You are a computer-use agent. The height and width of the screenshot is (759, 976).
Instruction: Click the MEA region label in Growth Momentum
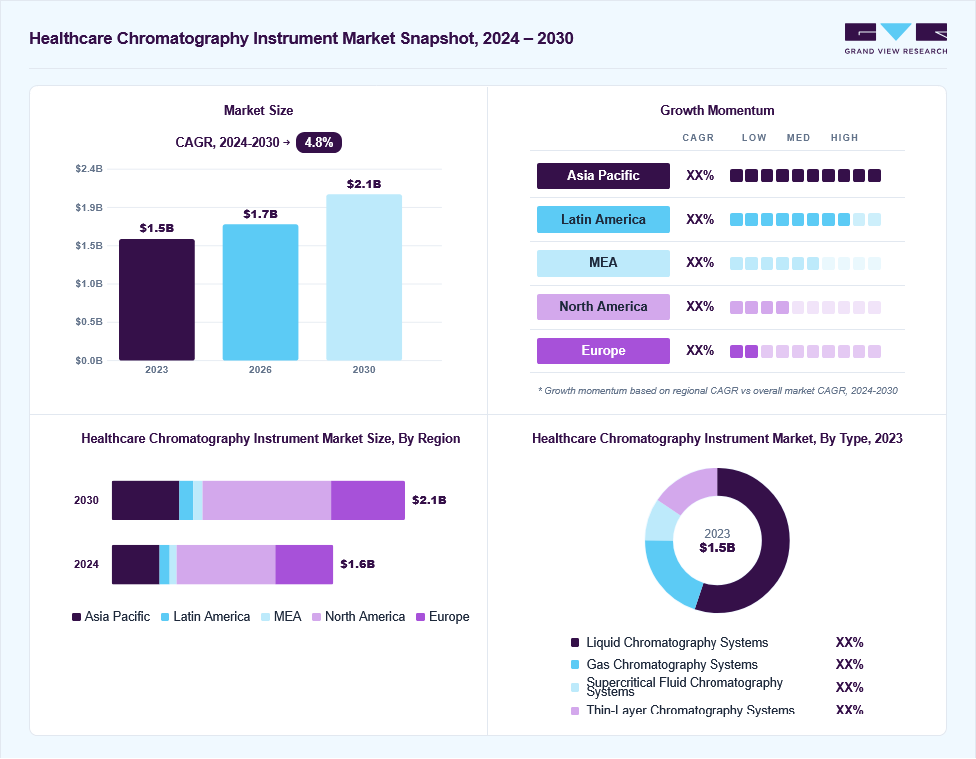(603, 263)
